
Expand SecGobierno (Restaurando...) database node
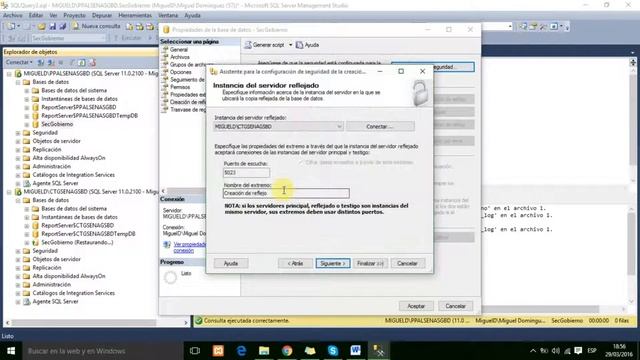tap(27, 242)
